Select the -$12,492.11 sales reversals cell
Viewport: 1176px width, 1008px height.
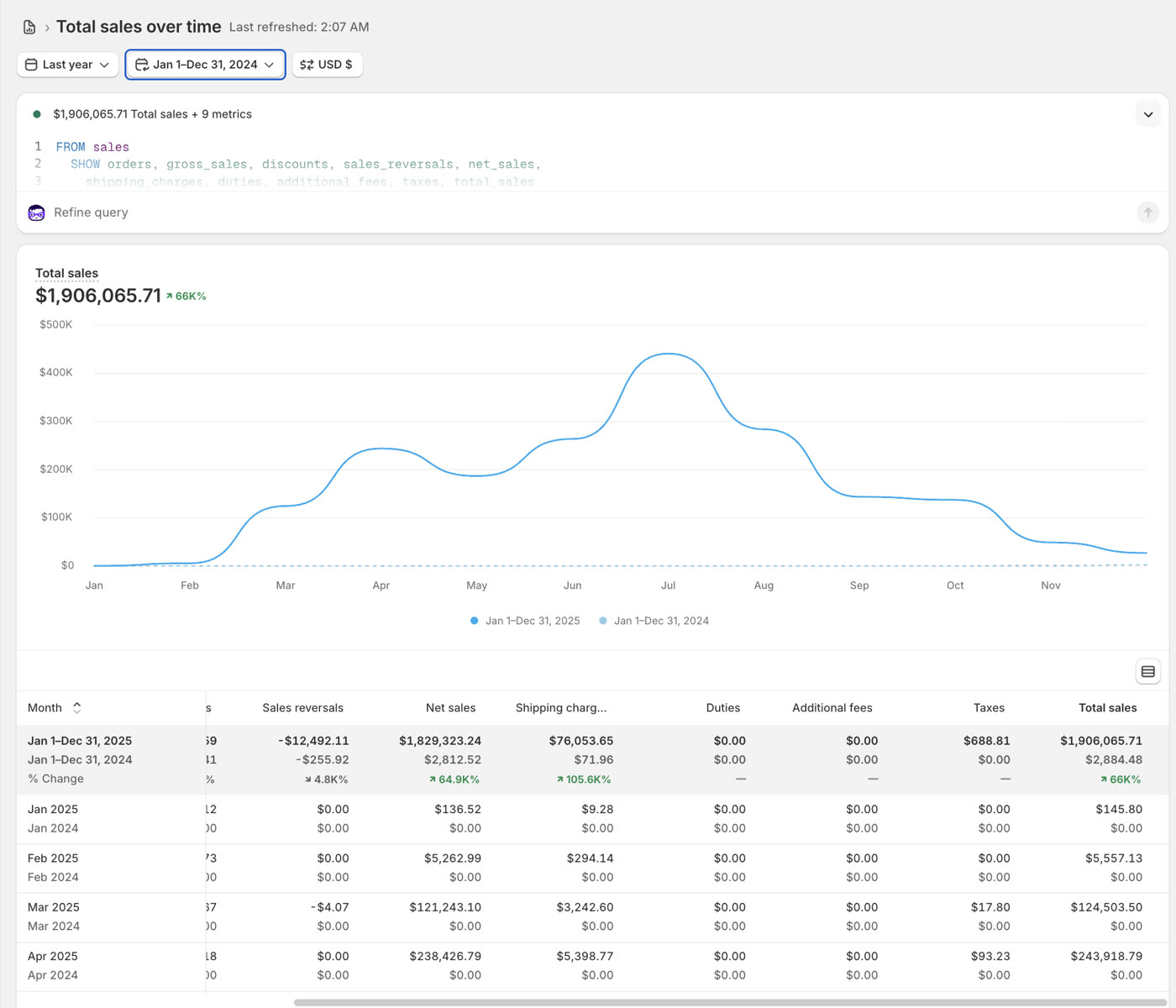point(313,741)
